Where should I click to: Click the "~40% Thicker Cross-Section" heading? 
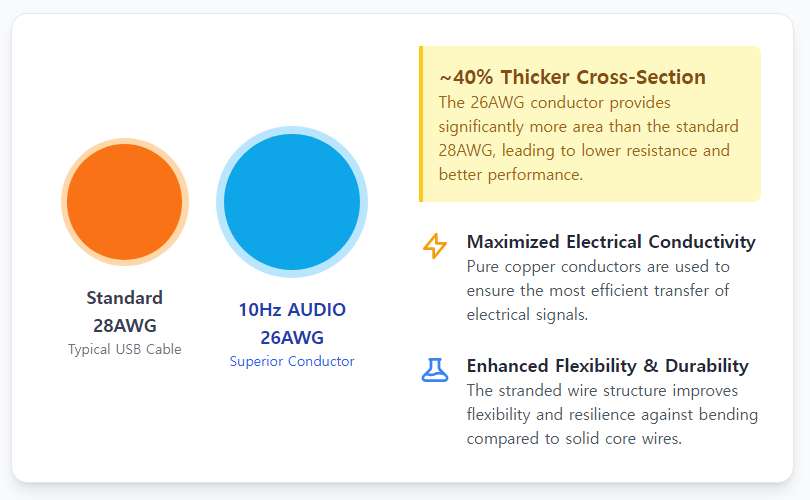pyautogui.click(x=572, y=77)
